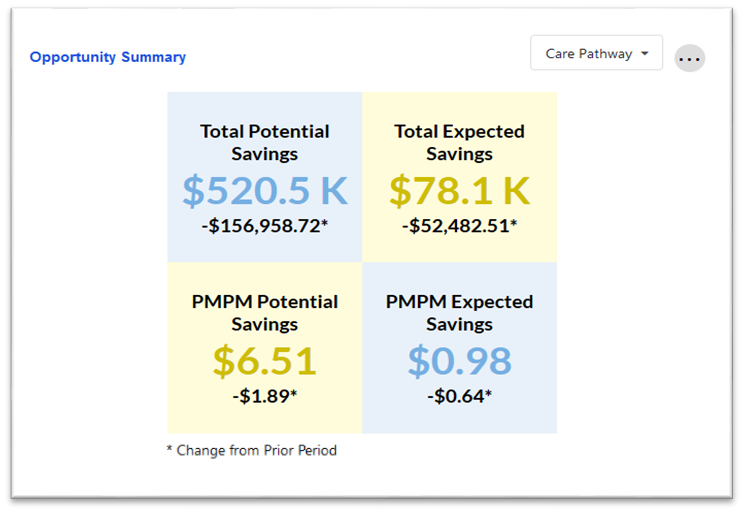
Task: Click the -$1.89 change amount
Action: point(264,396)
